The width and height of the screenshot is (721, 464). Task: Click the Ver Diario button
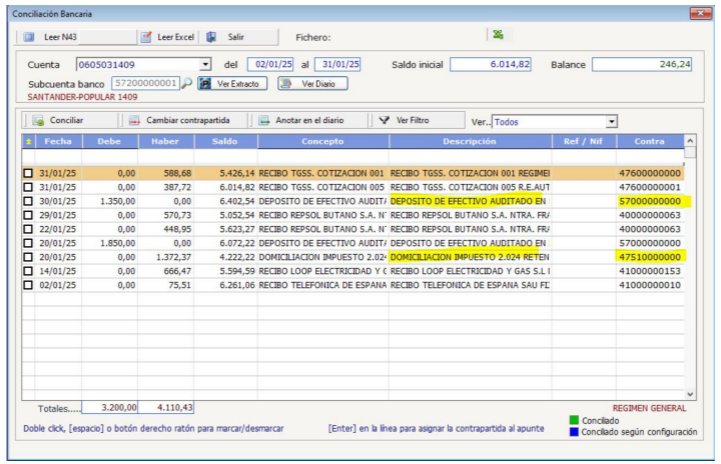[313, 84]
